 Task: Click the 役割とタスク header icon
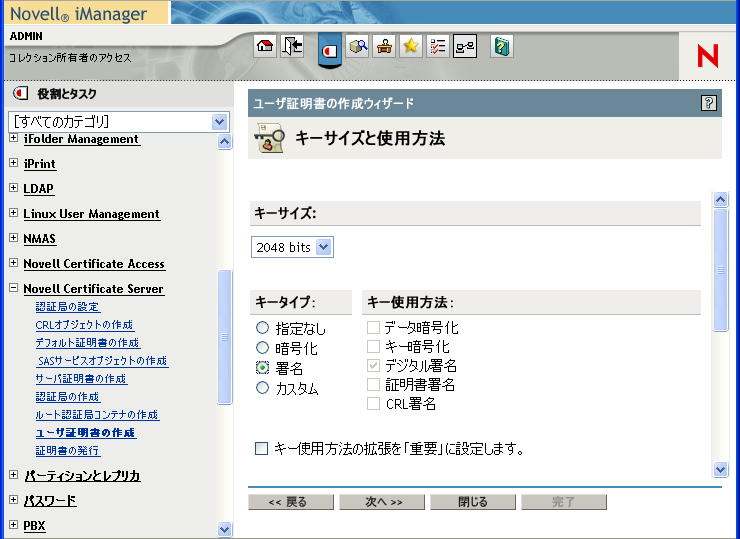point(20,93)
